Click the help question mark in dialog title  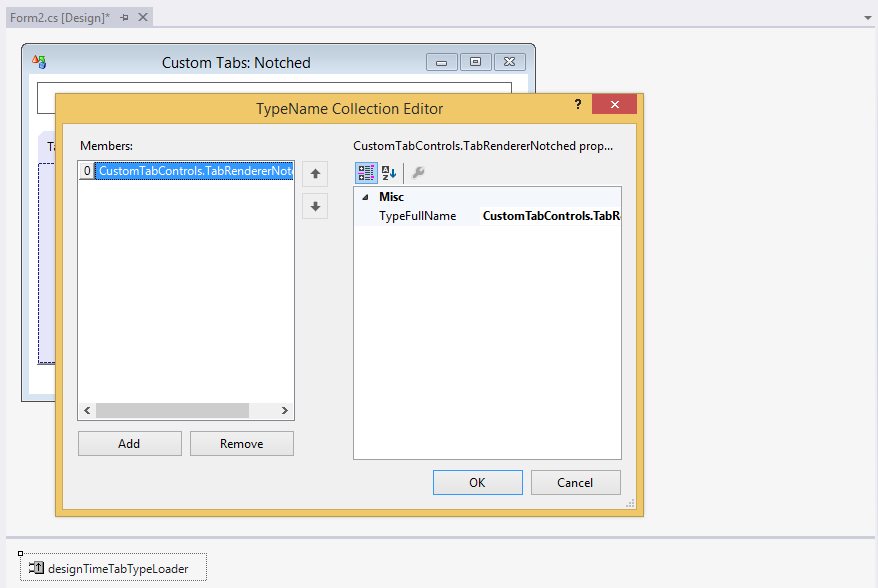(578, 105)
